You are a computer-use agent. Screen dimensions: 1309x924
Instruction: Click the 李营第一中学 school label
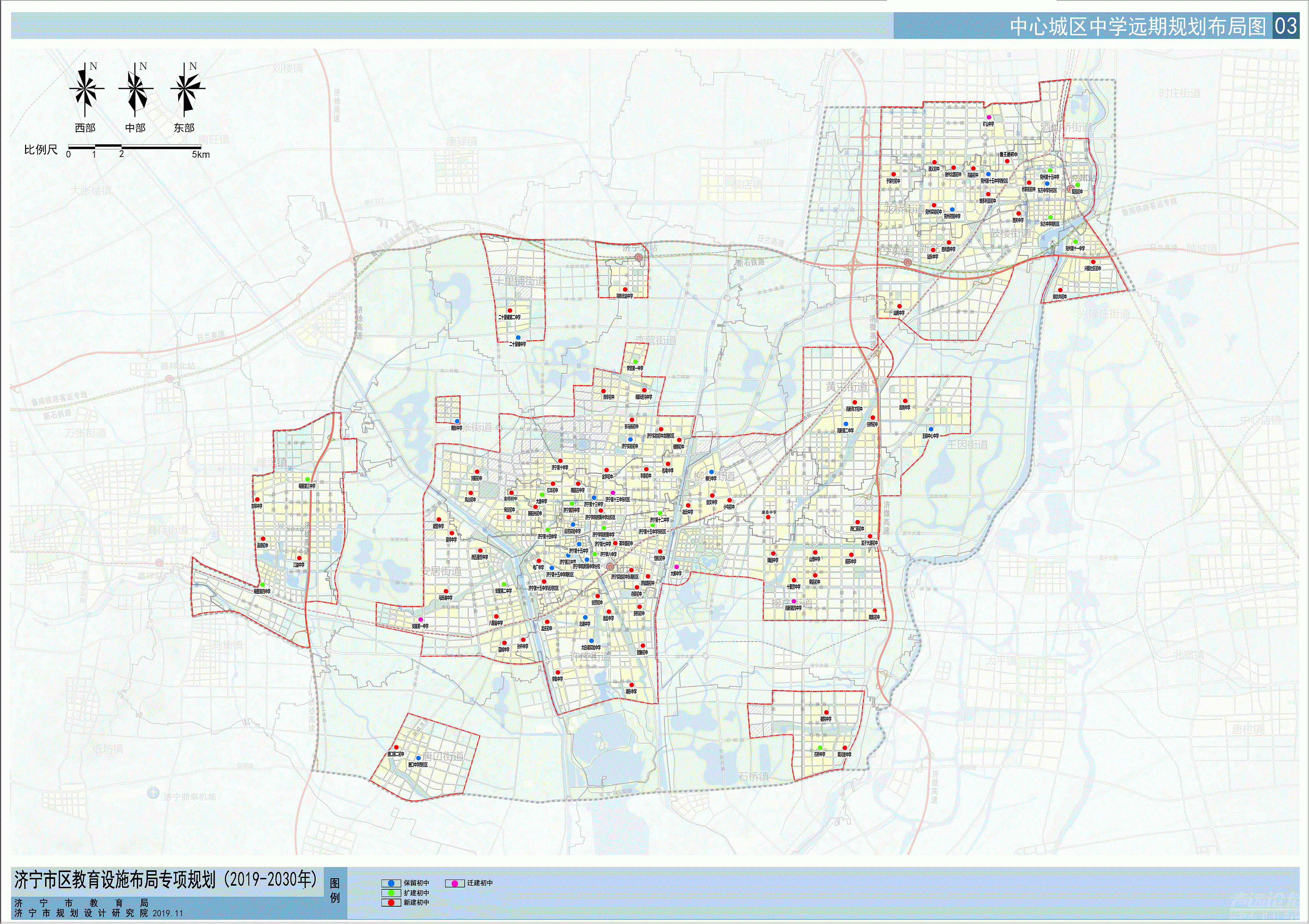(634, 368)
